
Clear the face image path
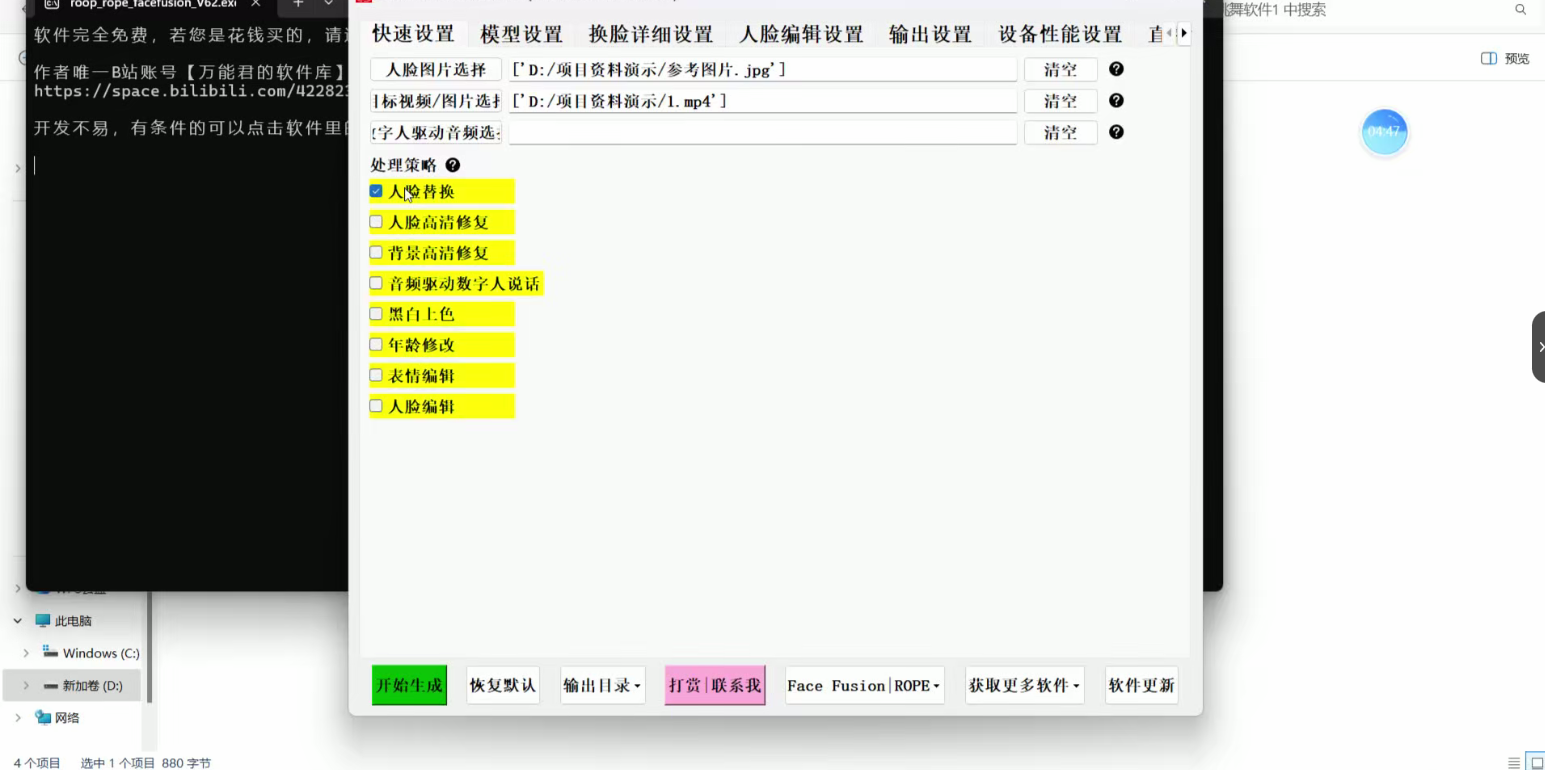1061,69
